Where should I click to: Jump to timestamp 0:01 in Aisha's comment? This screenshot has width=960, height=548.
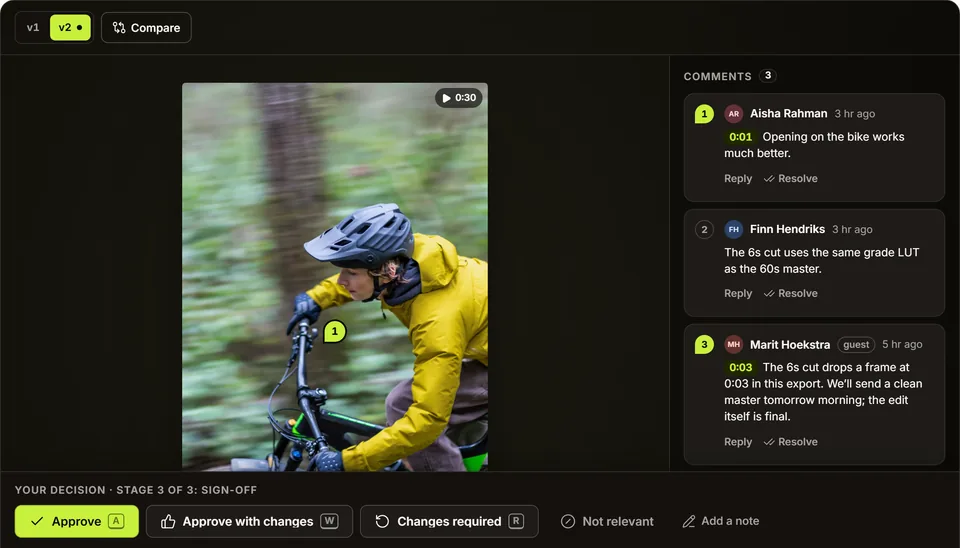740,137
